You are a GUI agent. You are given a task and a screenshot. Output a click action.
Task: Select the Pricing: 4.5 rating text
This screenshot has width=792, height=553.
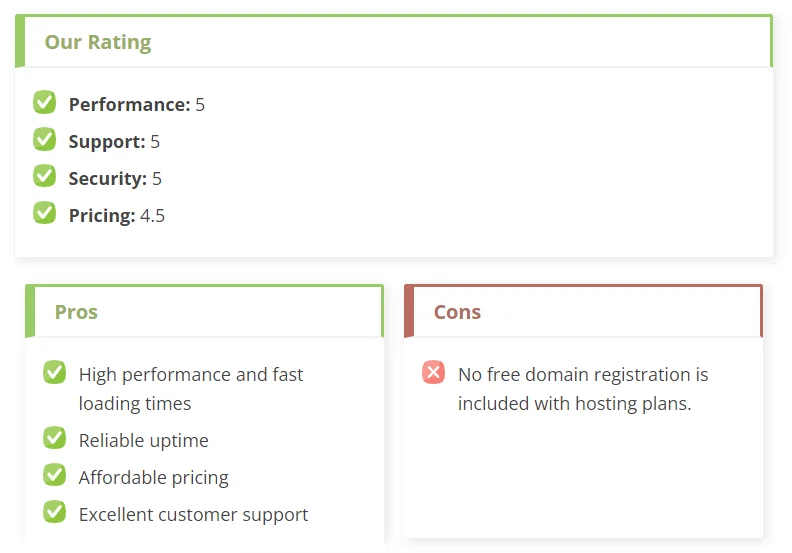(117, 216)
